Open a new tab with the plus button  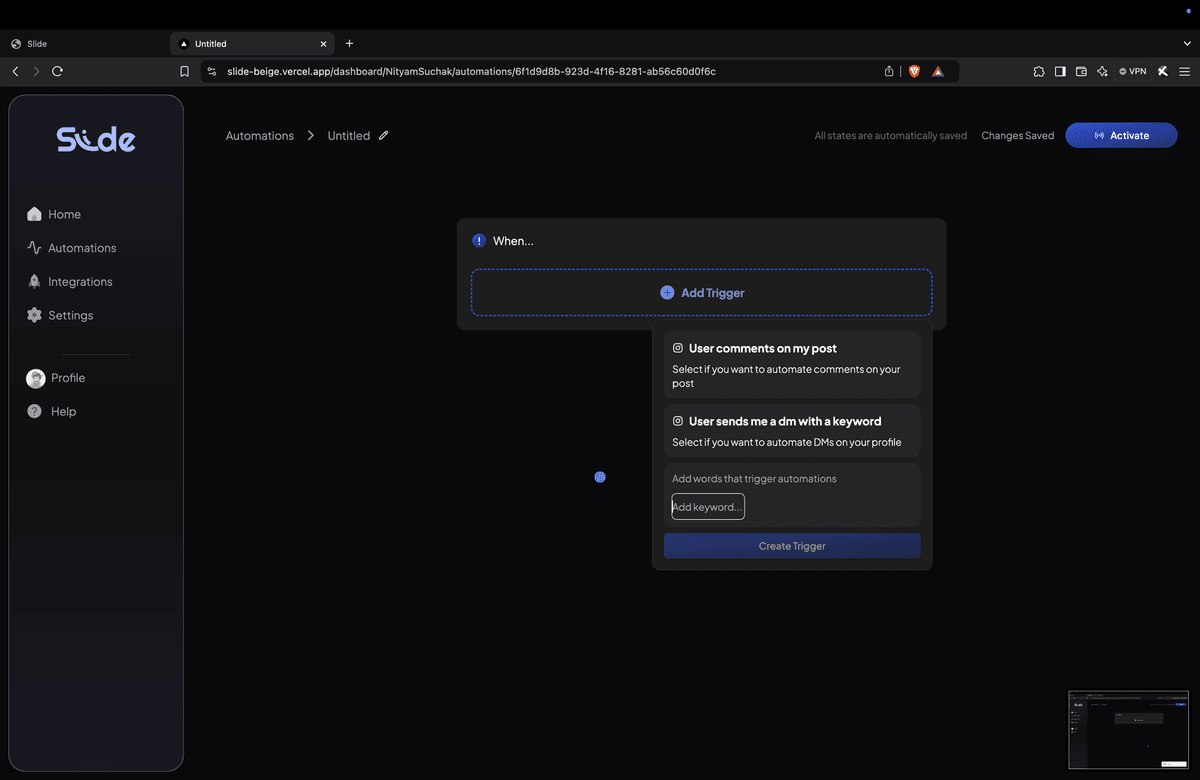click(349, 43)
